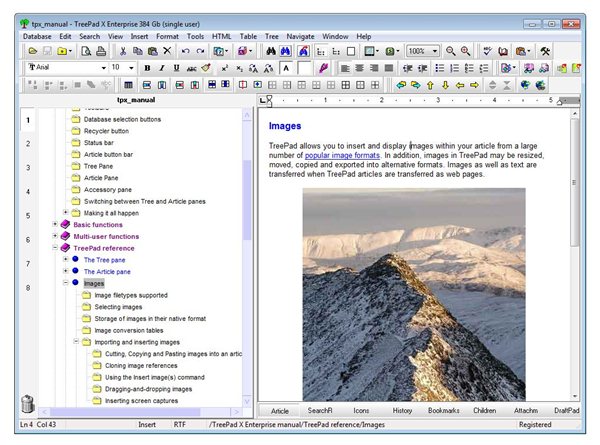Click the tree pane horizontal scrollbar thumb
Viewport: 600px width, 445px height.
coord(125,412)
